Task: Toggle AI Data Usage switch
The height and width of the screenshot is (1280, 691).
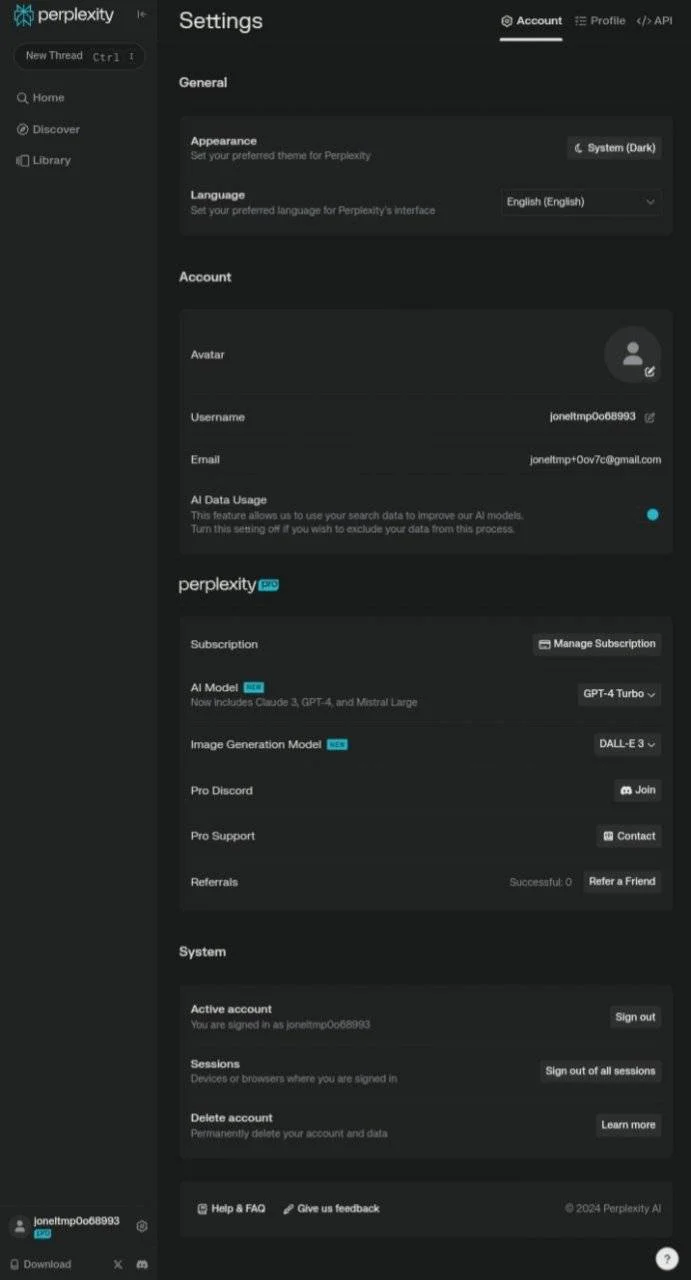Action: click(653, 514)
